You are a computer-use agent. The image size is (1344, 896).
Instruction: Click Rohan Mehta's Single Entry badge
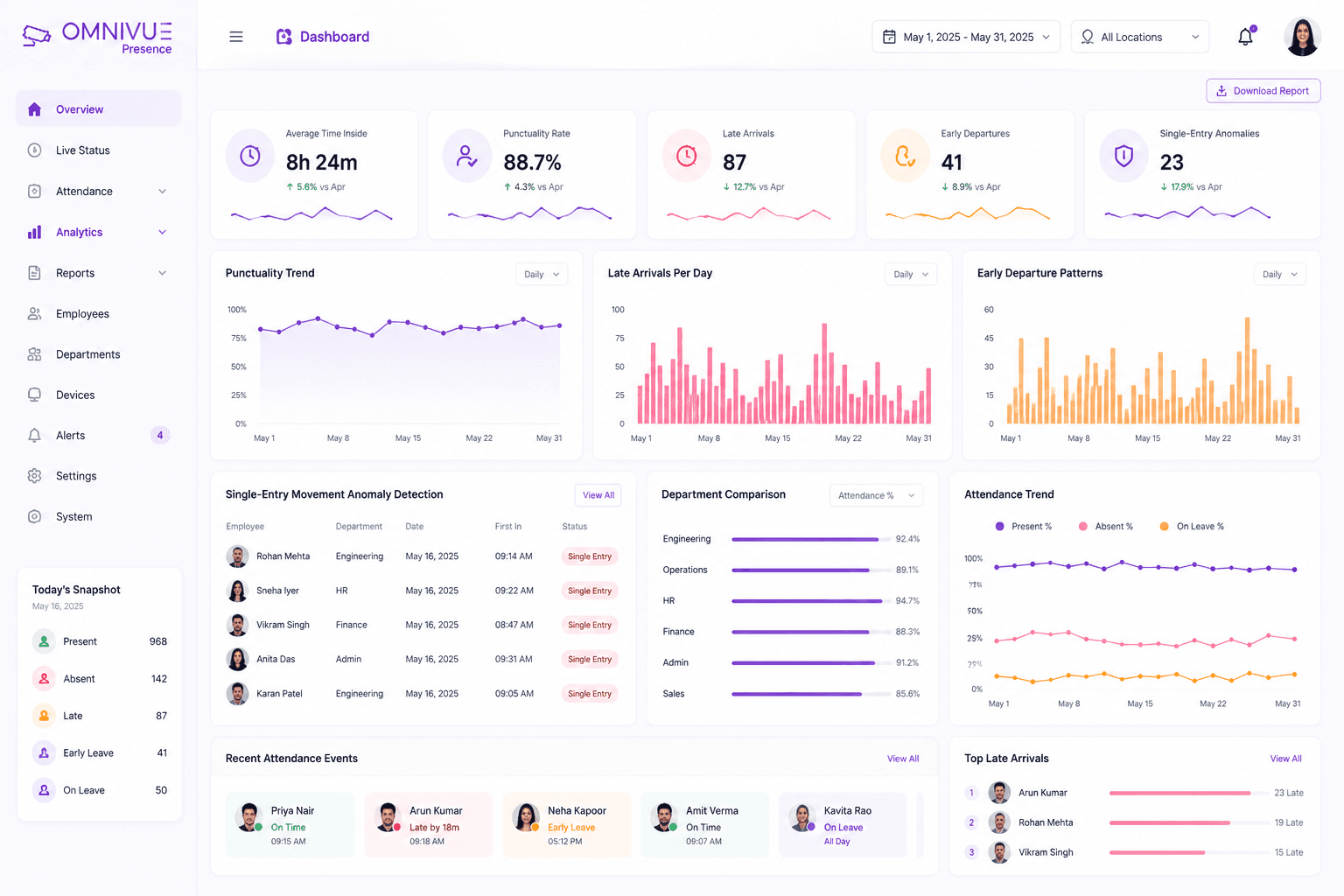pos(590,556)
